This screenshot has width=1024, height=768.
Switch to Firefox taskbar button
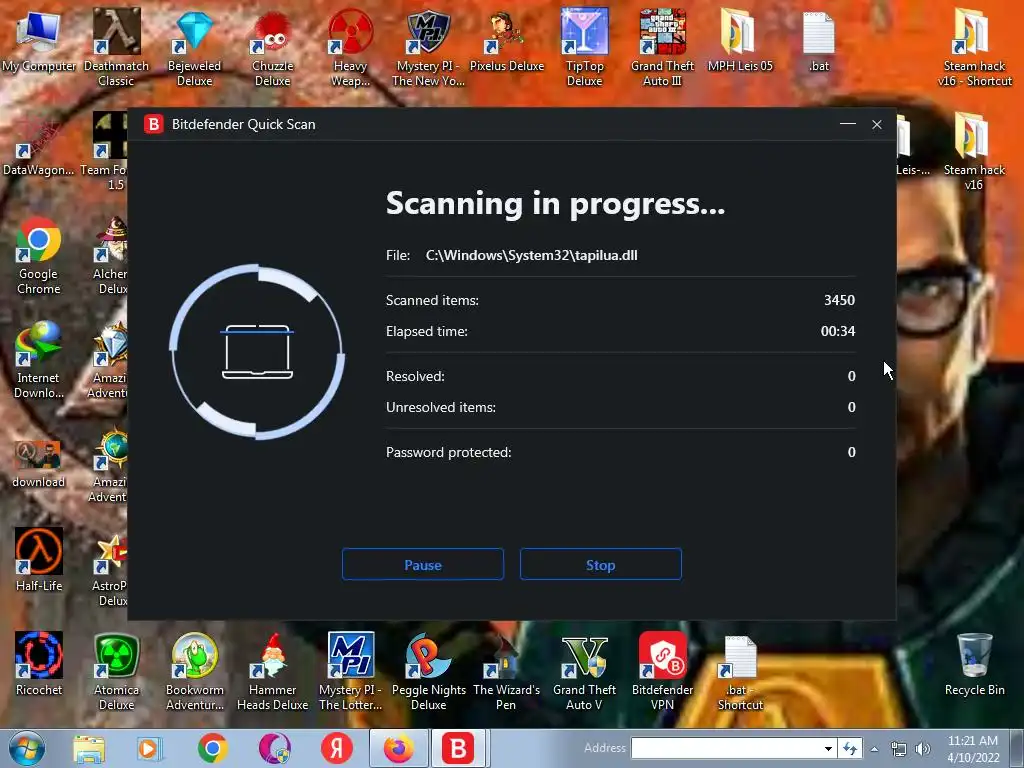[398, 748]
